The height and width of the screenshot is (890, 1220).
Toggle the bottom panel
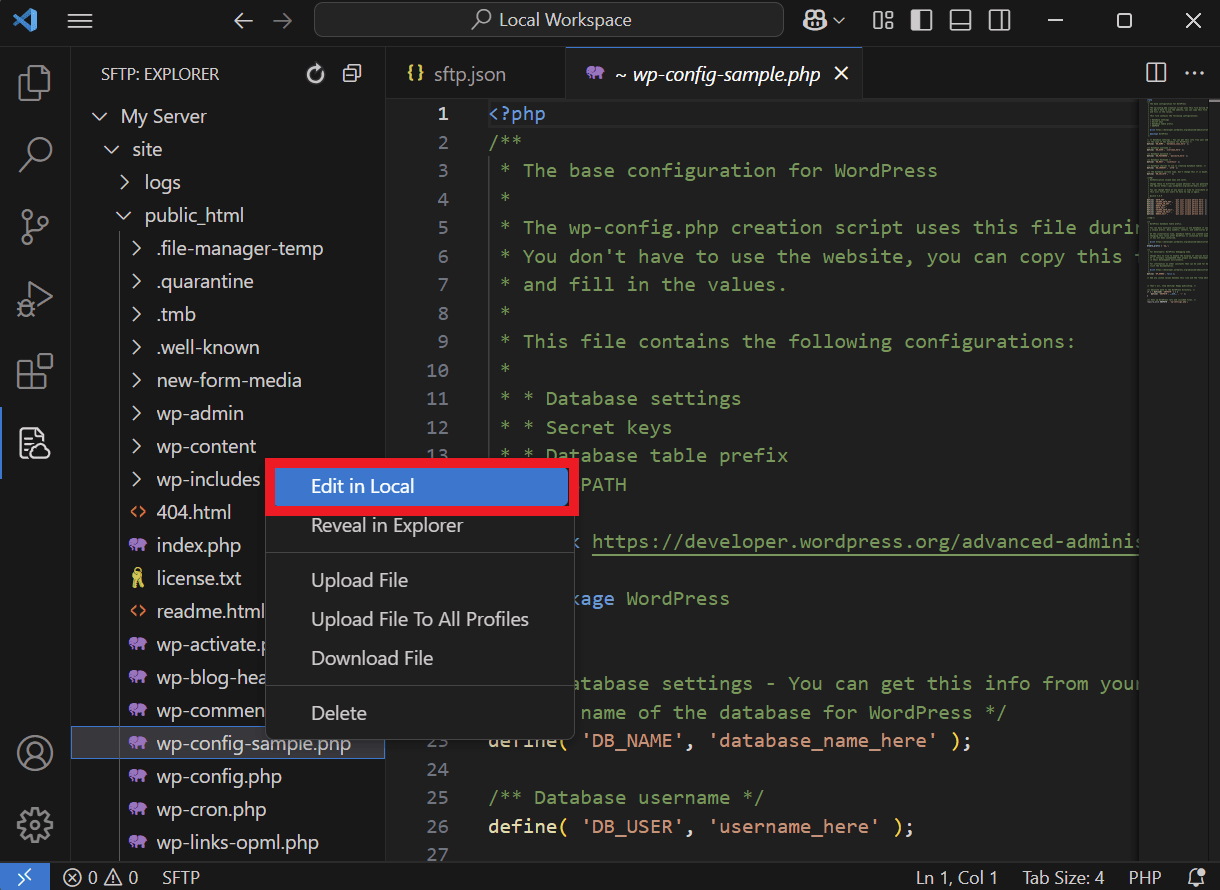coord(960,20)
